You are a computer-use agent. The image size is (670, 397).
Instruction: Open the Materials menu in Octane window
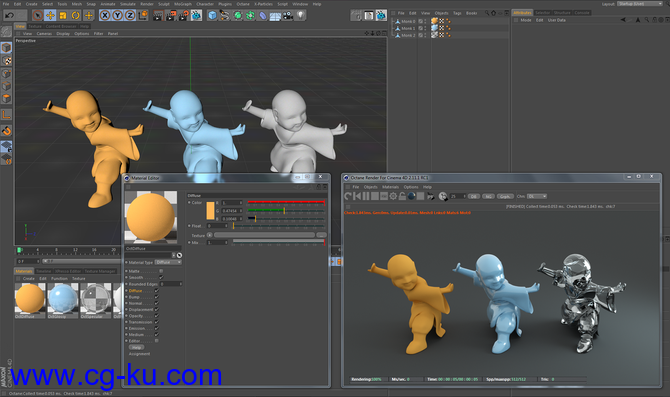pyautogui.click(x=390, y=187)
